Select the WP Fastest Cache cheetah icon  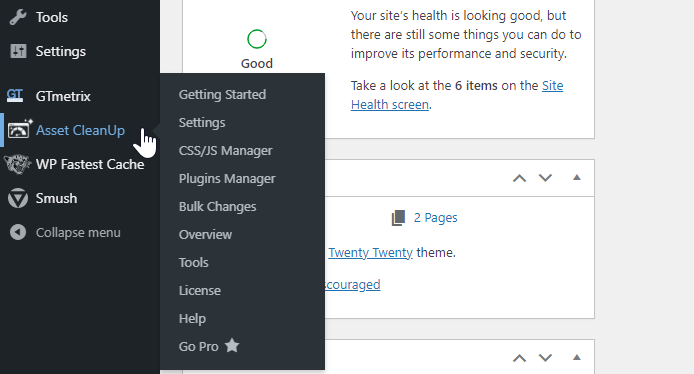pyautogui.click(x=18, y=164)
